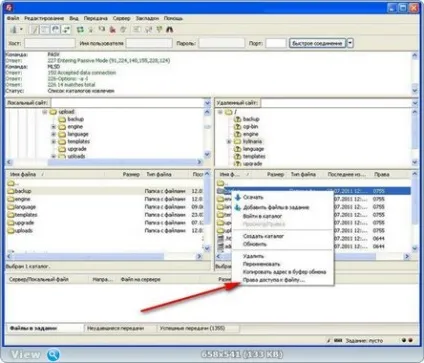Toggle the local directory tree display

point(45,30)
